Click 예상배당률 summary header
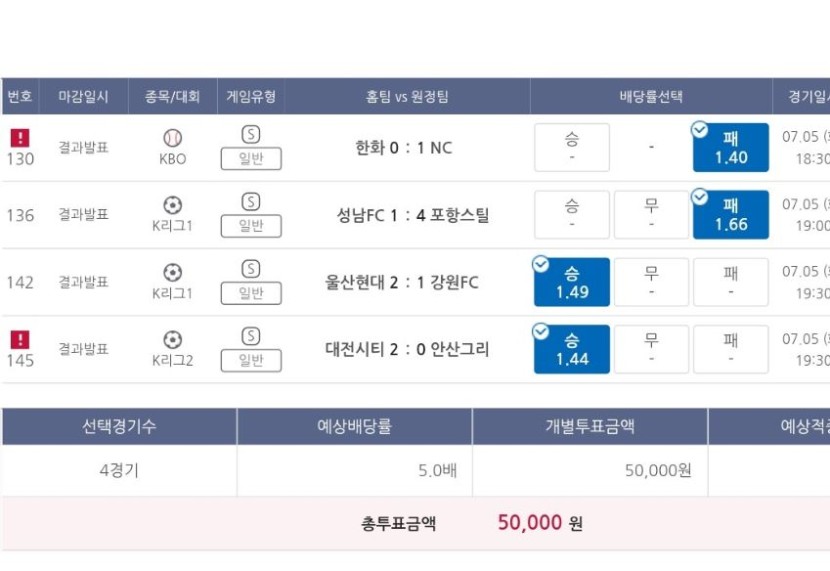Screen dimensions: 830x571 [355, 427]
